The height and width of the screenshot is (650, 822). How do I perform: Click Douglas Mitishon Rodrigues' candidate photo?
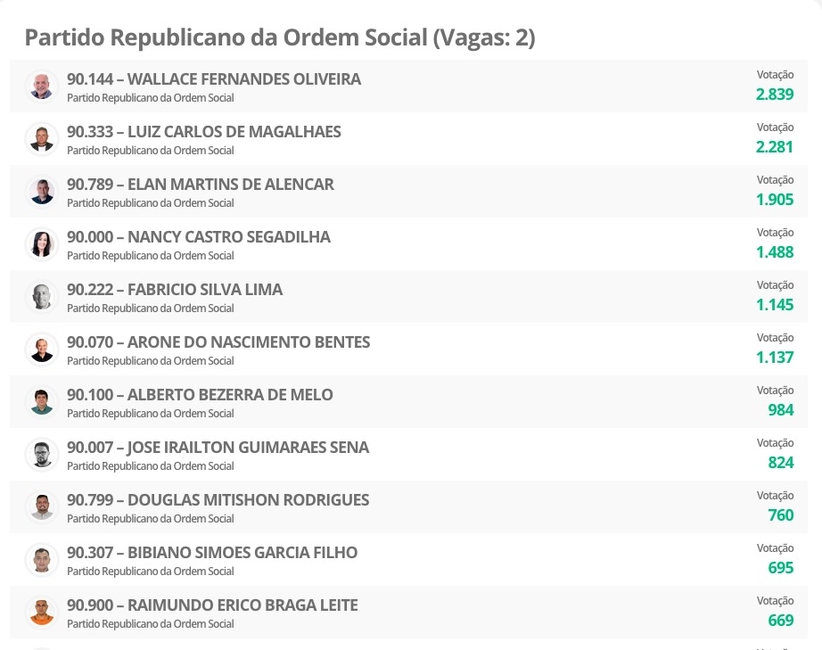tap(42, 507)
